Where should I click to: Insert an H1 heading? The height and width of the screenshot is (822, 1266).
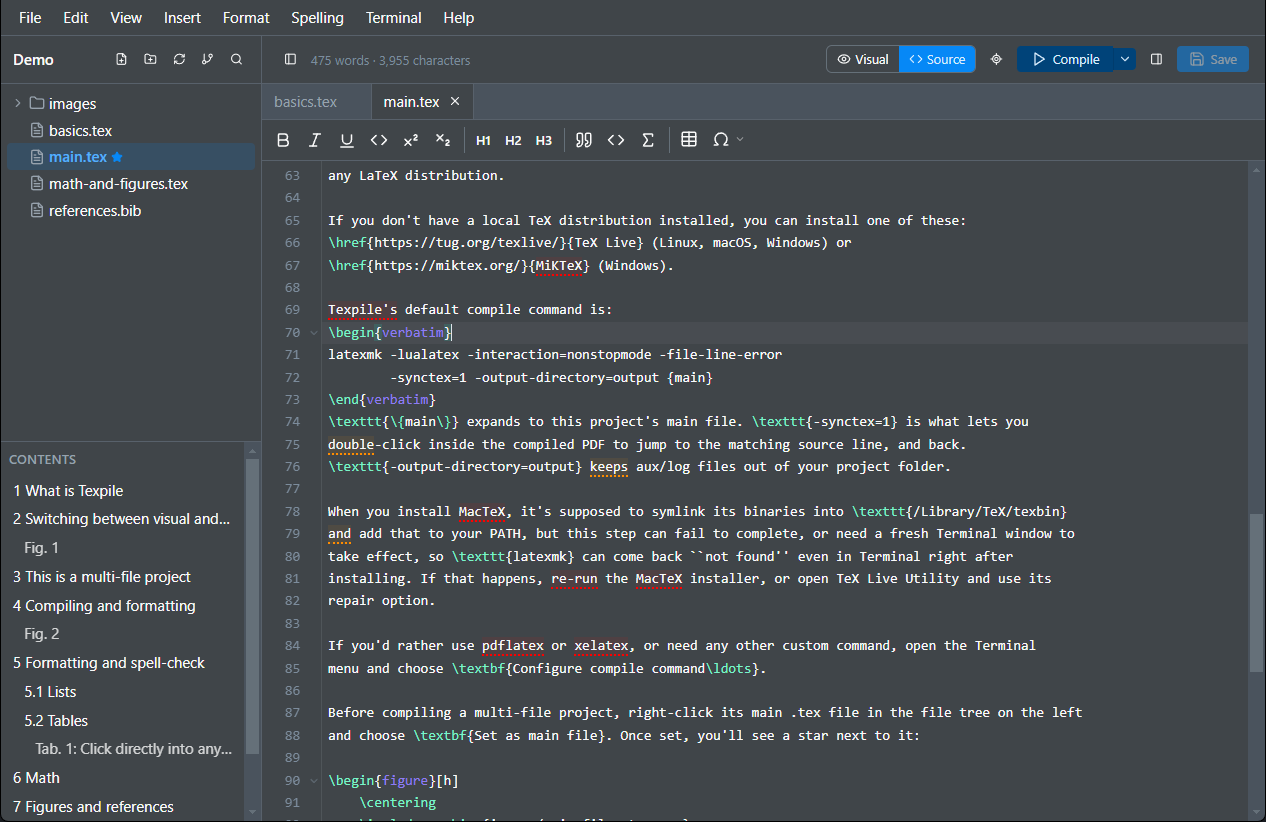(483, 140)
